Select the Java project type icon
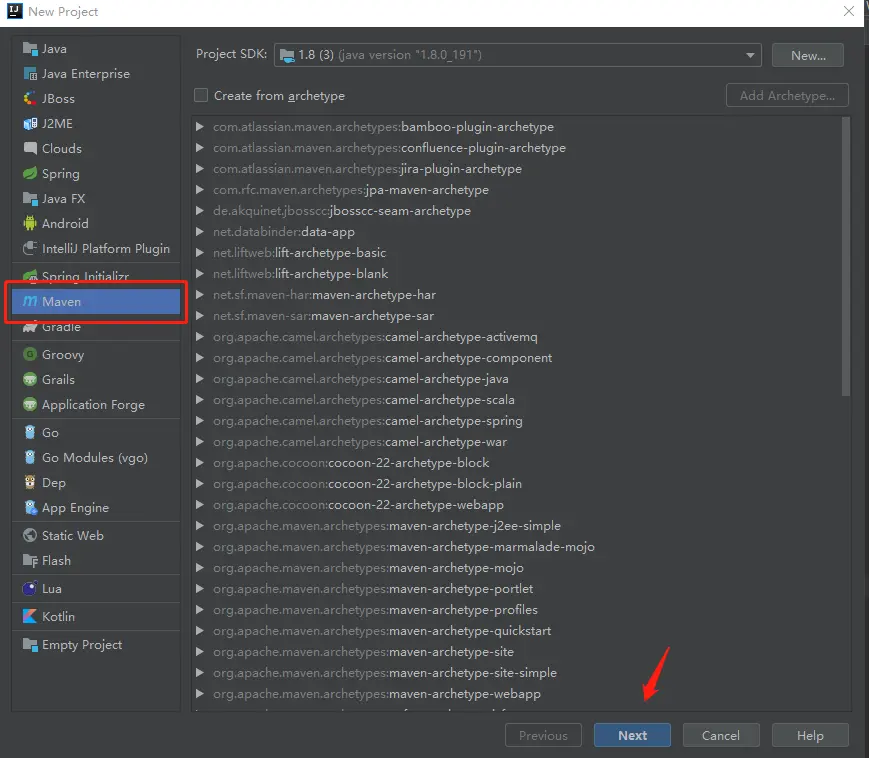The image size is (869, 758). pos(30,49)
